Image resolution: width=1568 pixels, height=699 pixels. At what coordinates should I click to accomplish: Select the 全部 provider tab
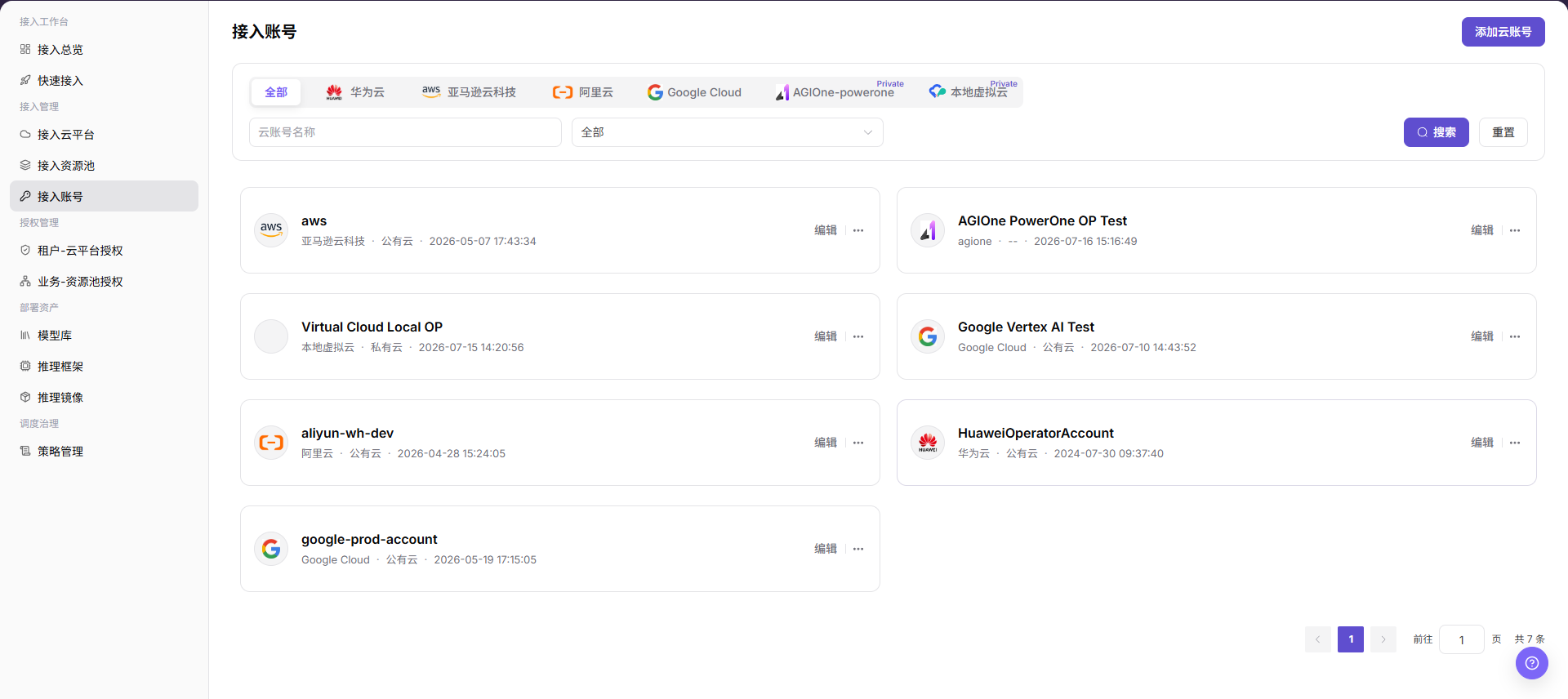[x=276, y=92]
